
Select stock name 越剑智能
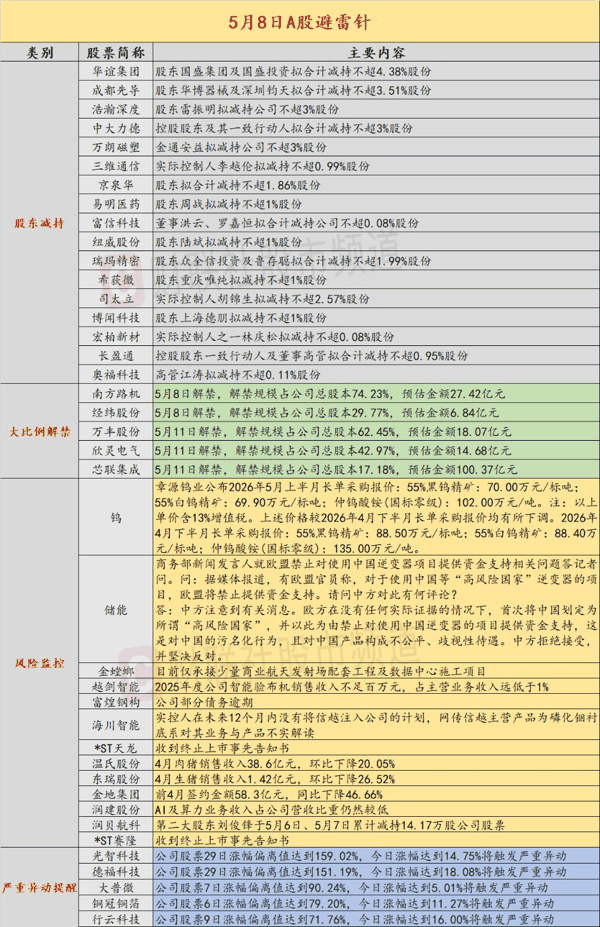(x=116, y=686)
